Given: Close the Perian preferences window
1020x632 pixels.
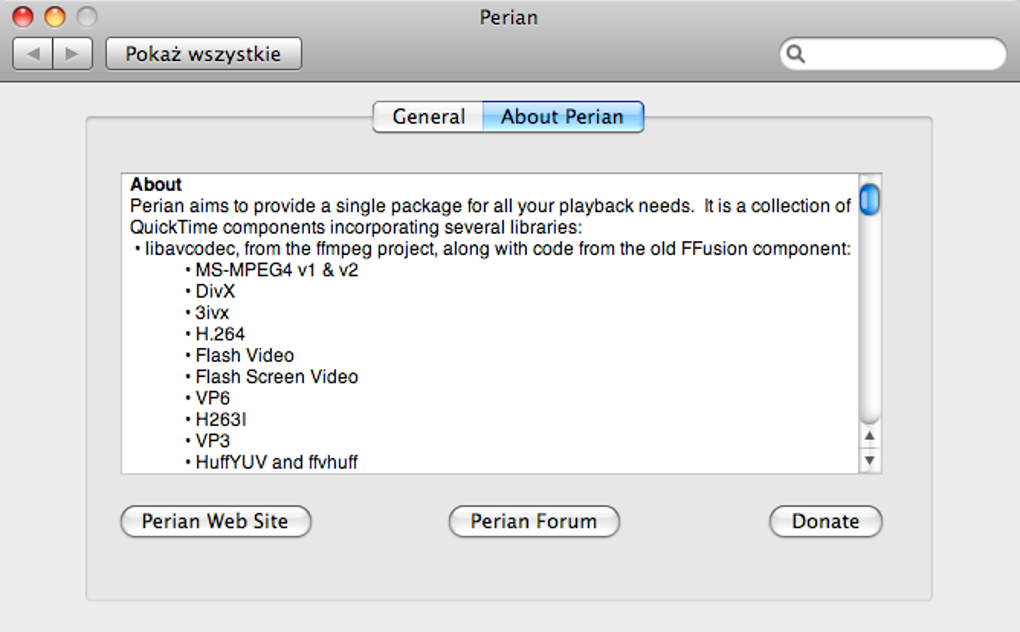Looking at the screenshot, I should [22, 17].
